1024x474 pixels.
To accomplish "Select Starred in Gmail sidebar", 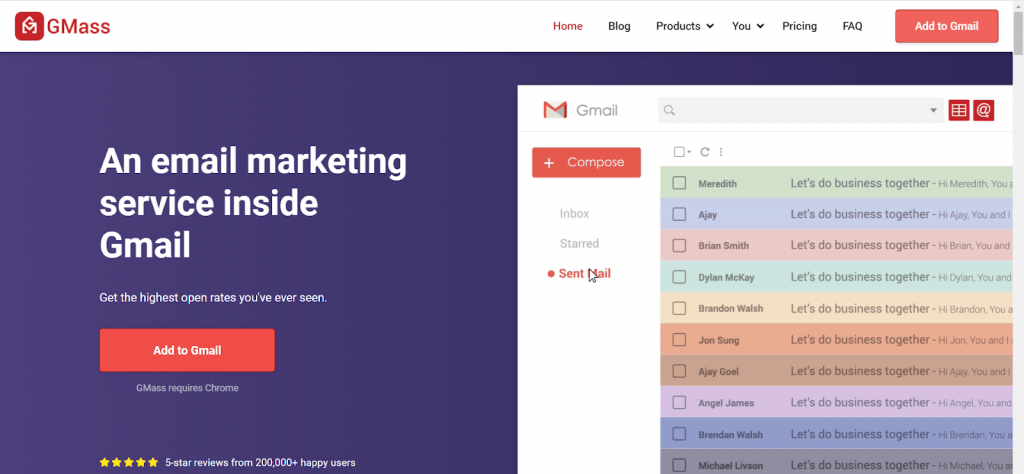I will pos(579,244).
